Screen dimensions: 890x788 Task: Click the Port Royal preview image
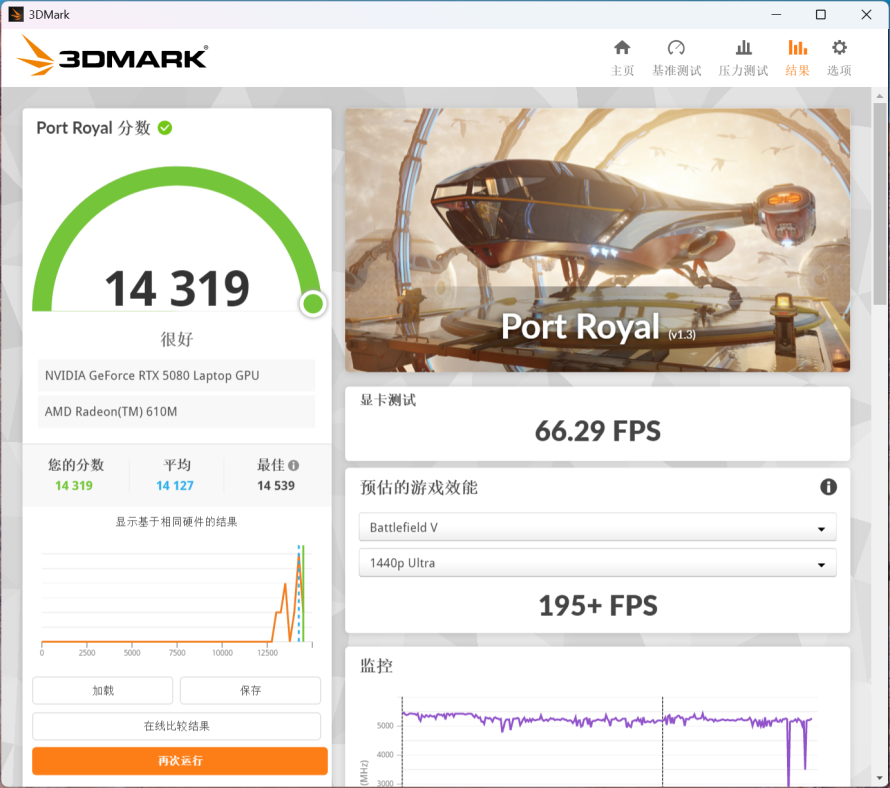597,240
